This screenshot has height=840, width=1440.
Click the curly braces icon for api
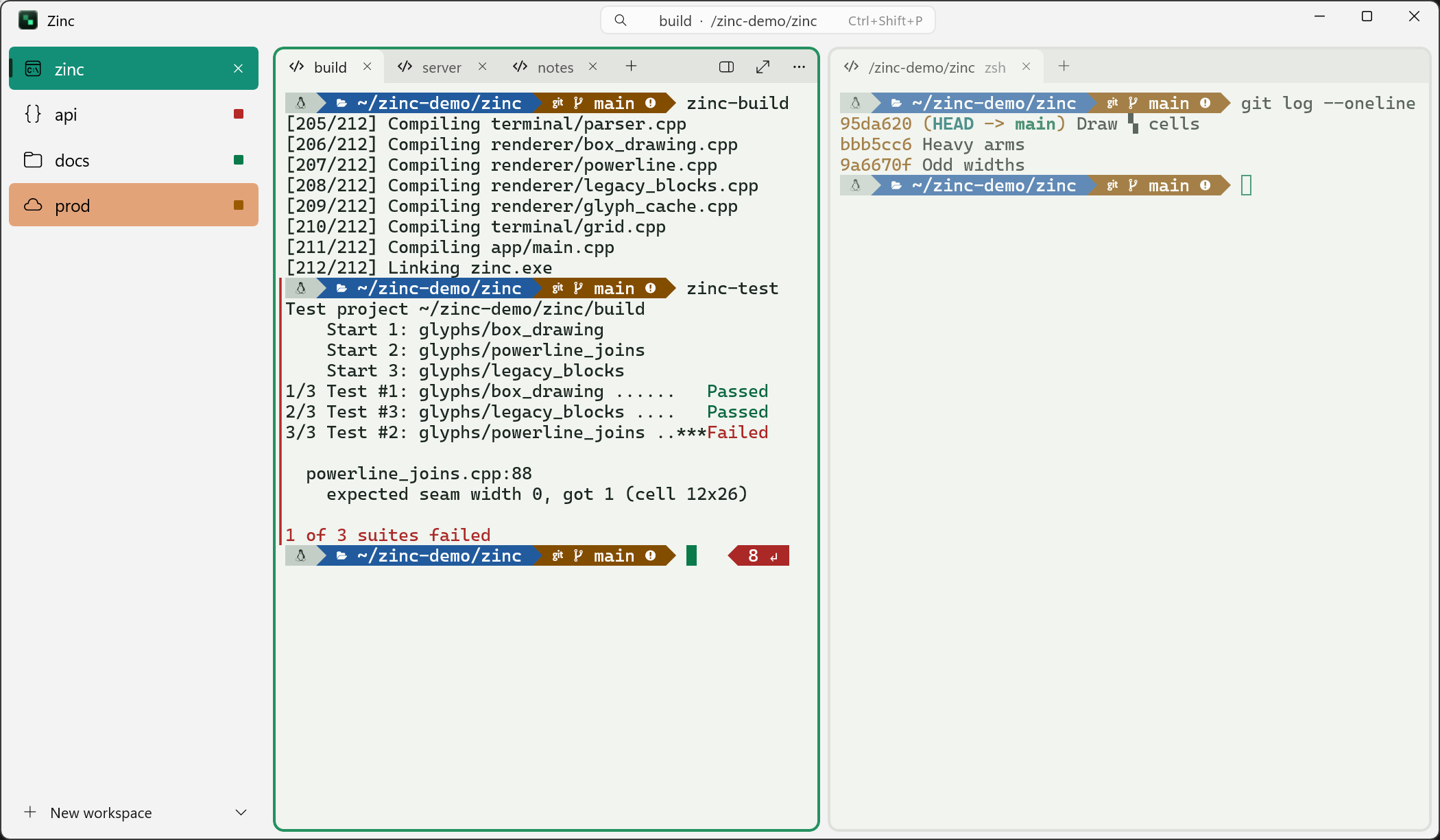click(33, 114)
